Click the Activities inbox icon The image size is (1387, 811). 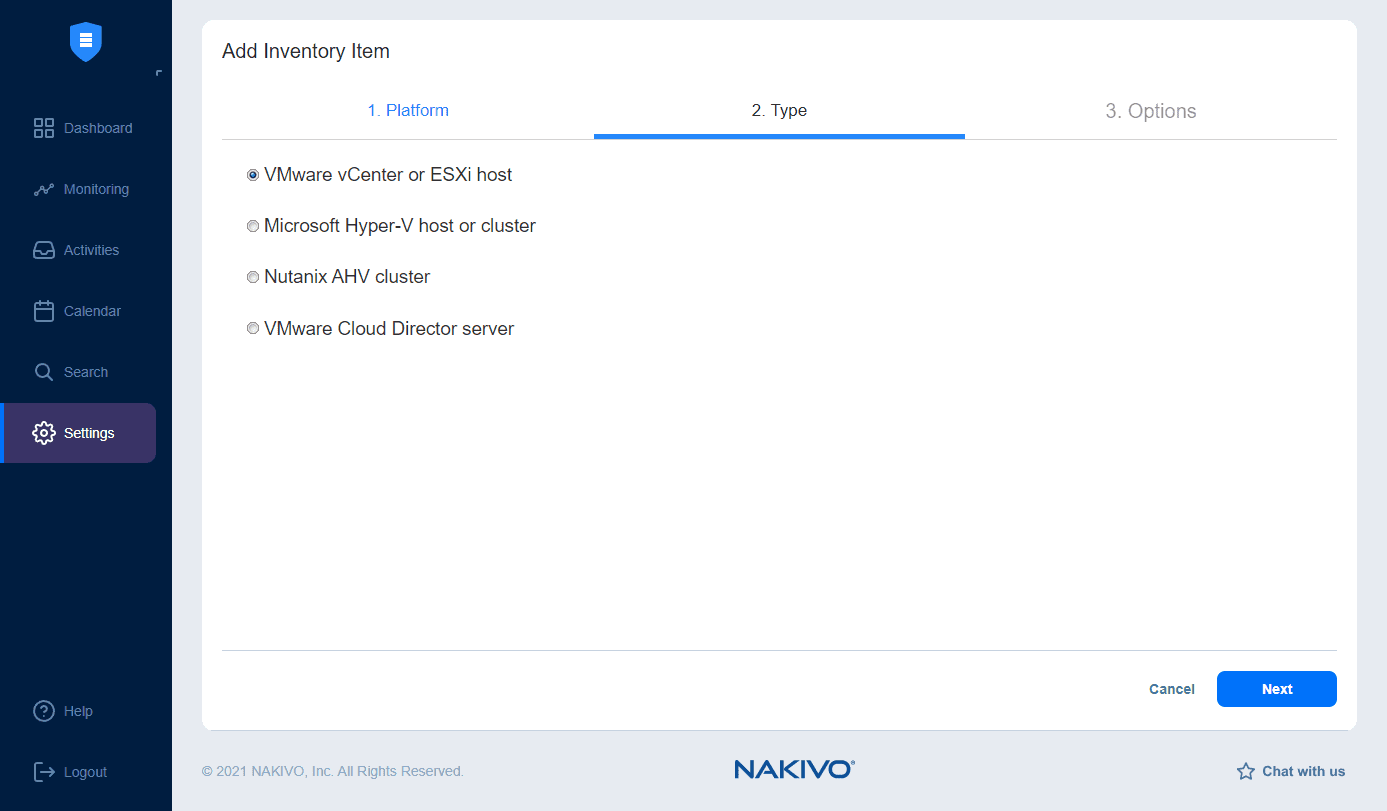coord(44,250)
